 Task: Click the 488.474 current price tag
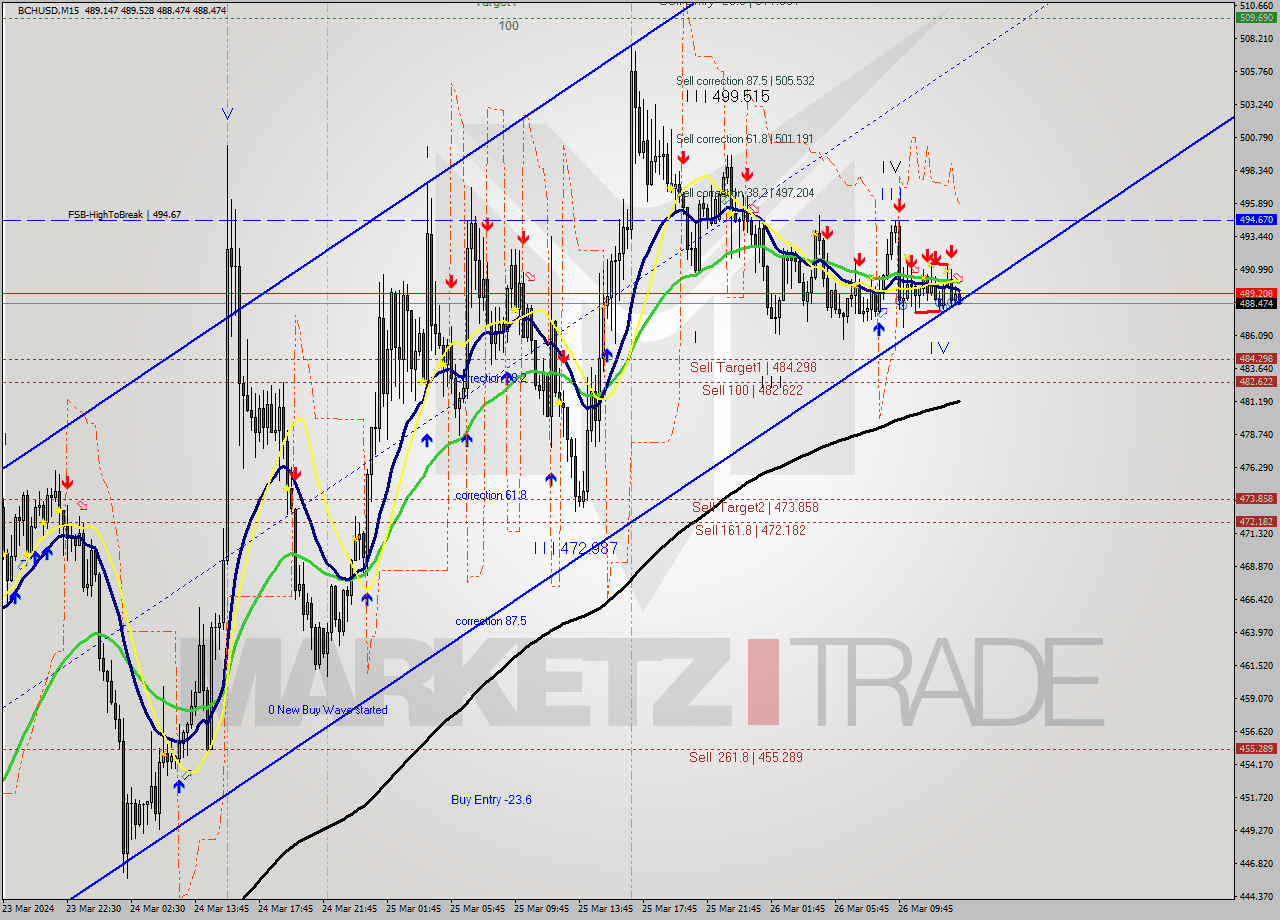click(1256, 303)
